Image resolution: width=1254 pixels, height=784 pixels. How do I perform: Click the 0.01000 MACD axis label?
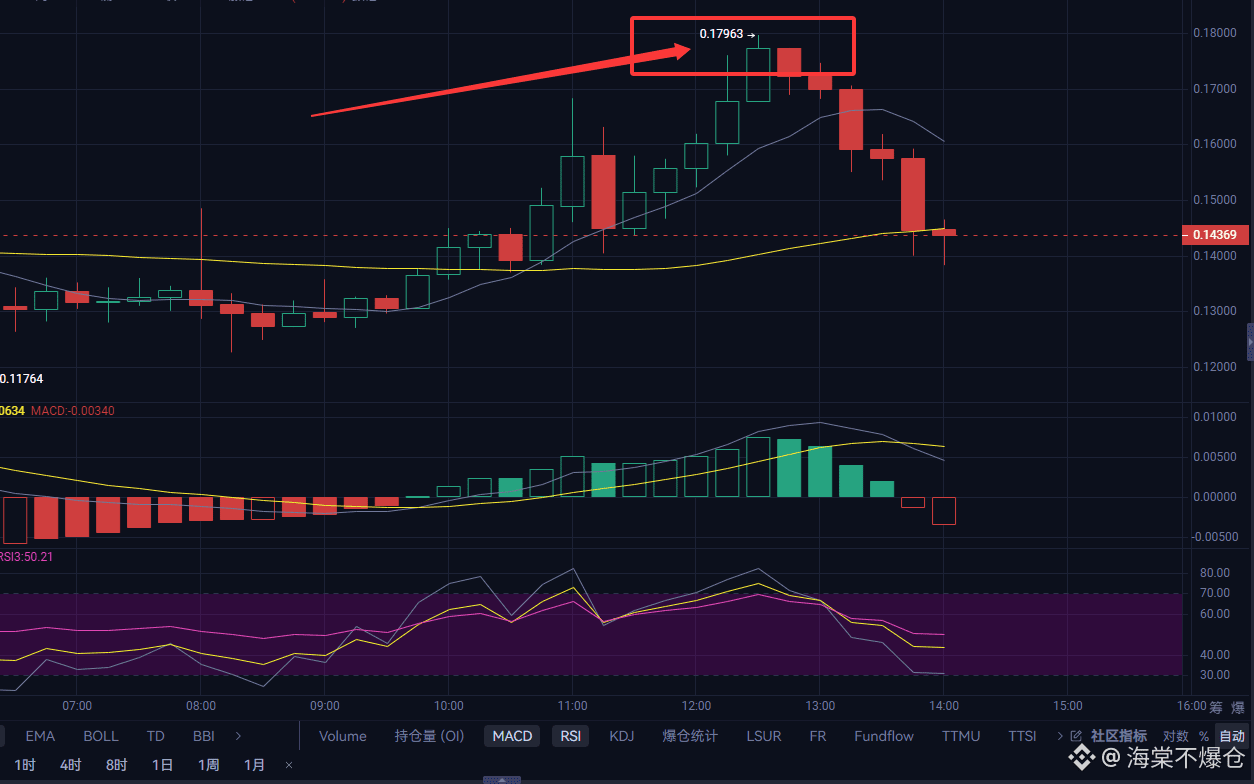tap(1214, 416)
